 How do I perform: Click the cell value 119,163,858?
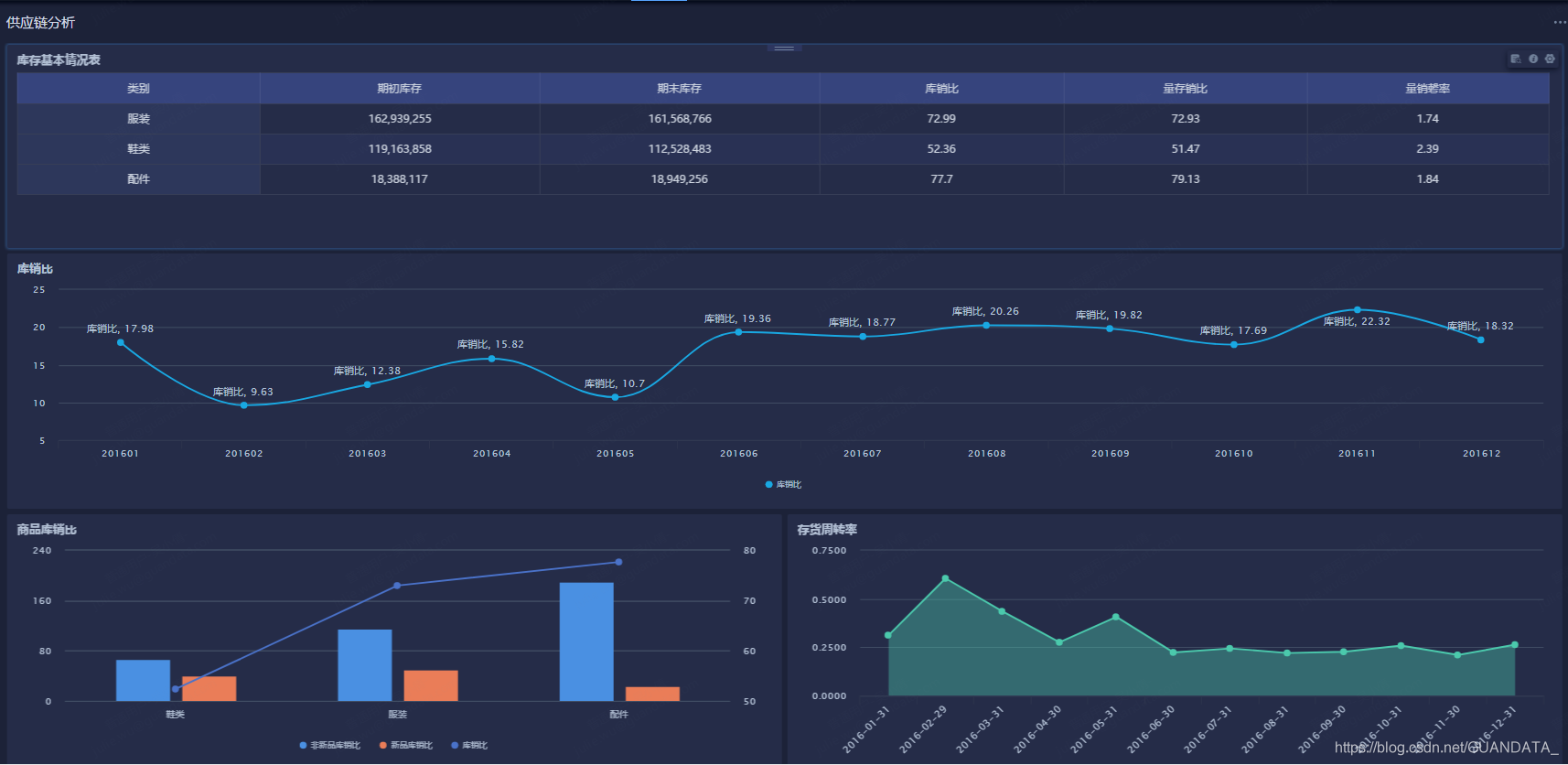[x=400, y=149]
